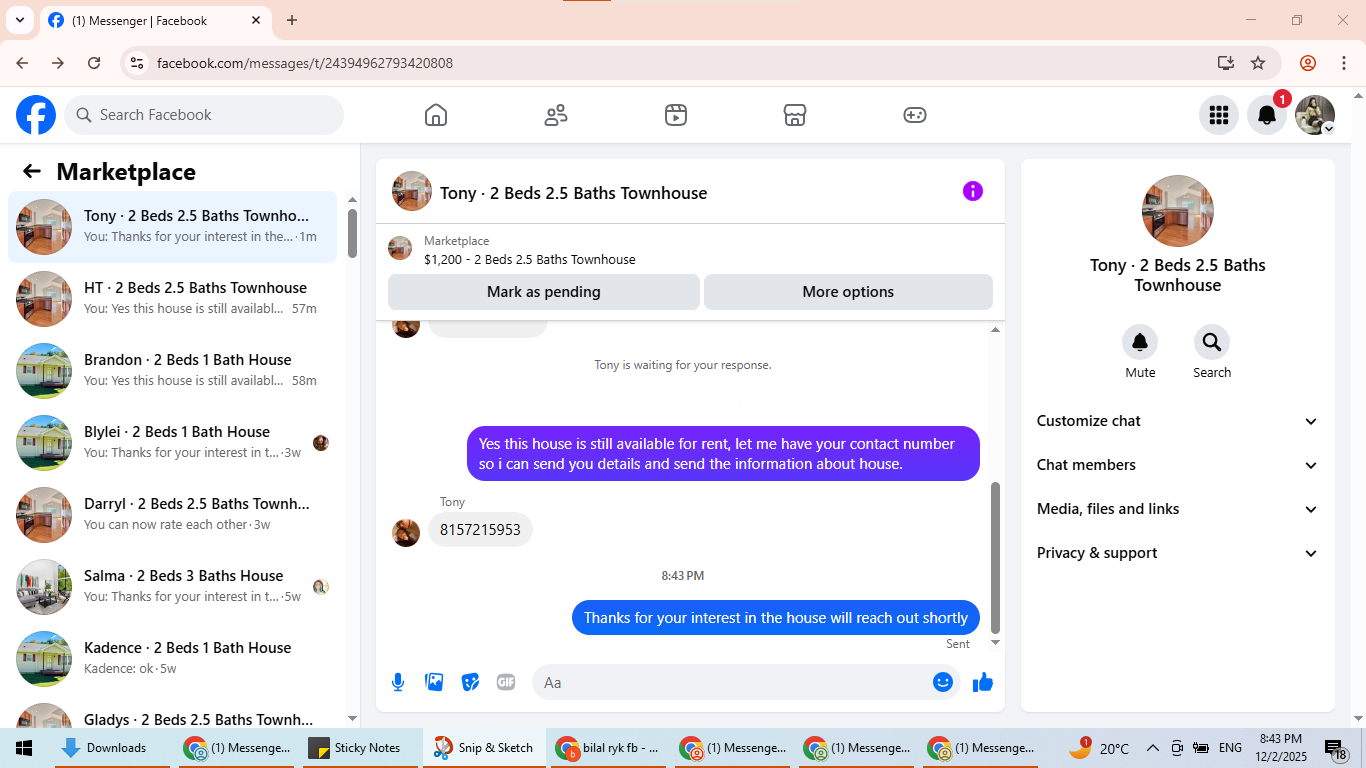Open the apps grid menu icon
Screen dimensions: 1366x768
click(1218, 115)
